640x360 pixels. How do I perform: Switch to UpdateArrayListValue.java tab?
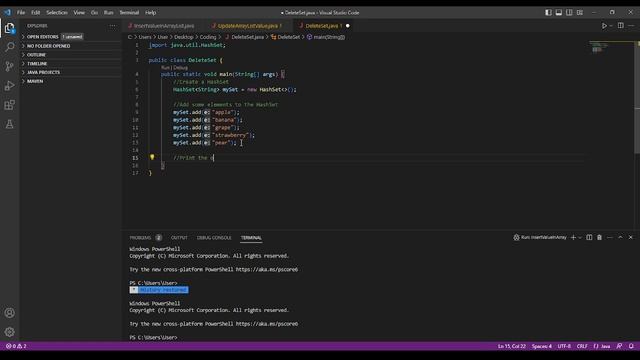[249, 26]
